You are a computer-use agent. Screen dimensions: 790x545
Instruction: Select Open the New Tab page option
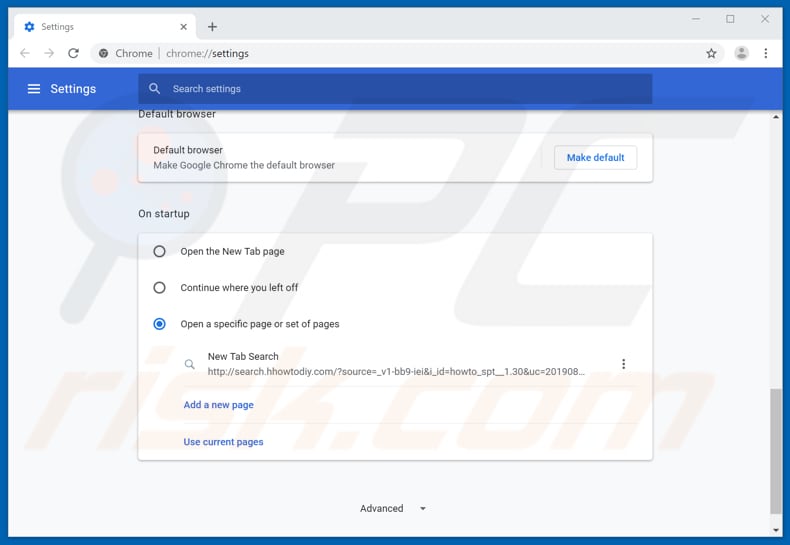click(x=159, y=251)
